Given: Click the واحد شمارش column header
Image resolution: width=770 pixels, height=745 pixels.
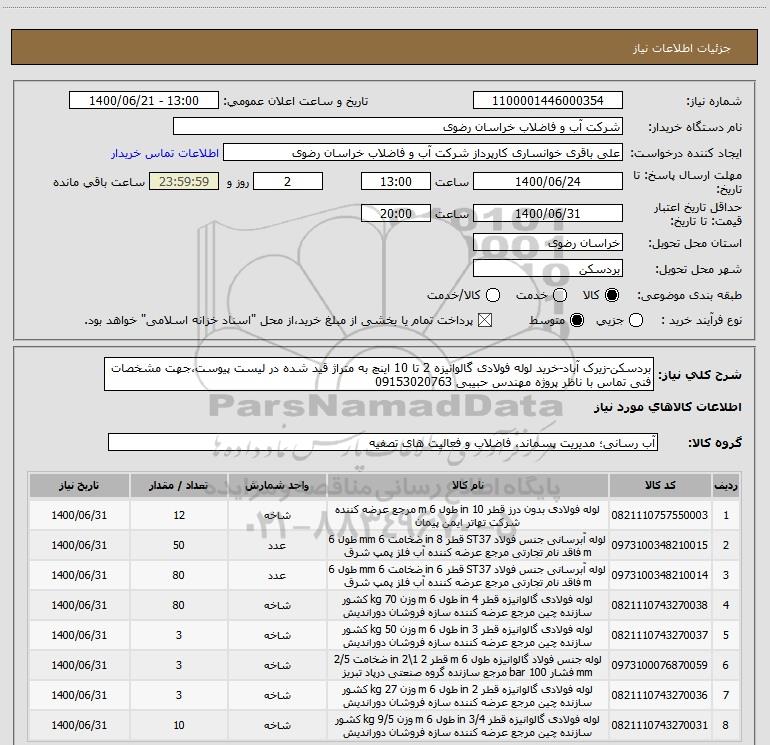Looking at the screenshot, I should (x=277, y=485).
